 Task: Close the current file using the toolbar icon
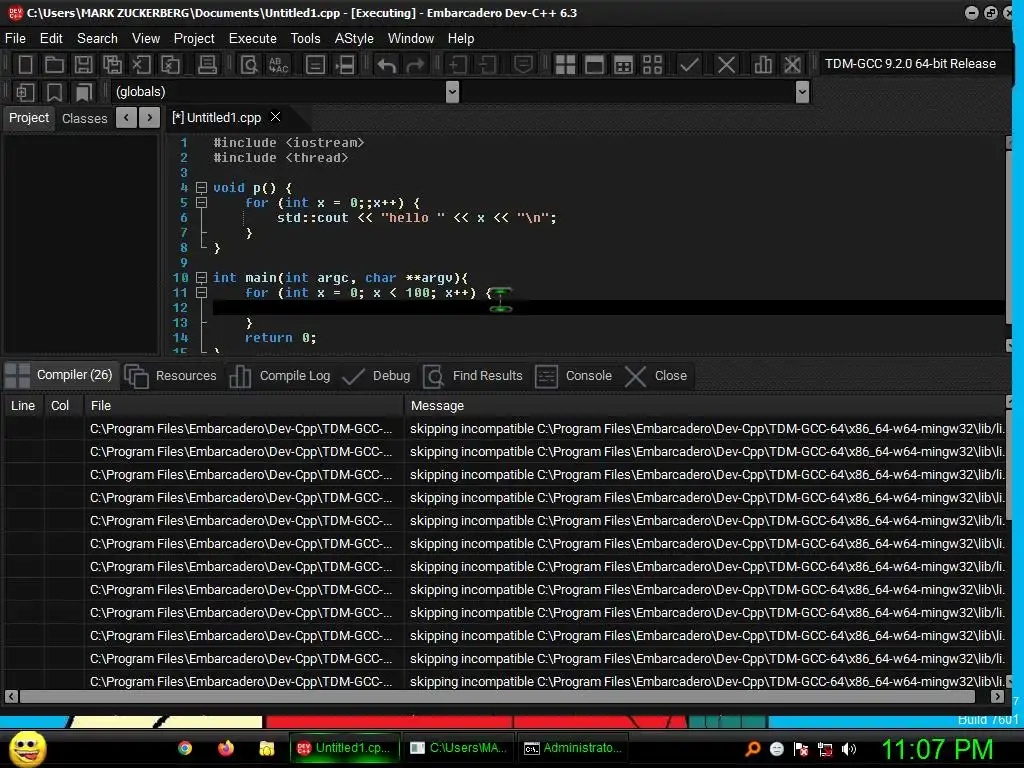click(x=141, y=65)
